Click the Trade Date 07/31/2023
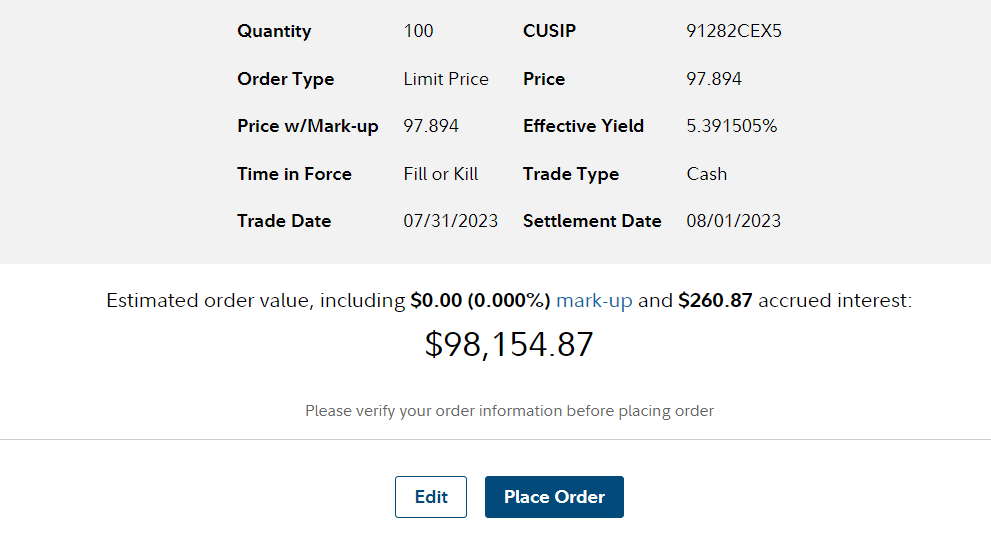Image resolution: width=991 pixels, height=535 pixels. tap(450, 221)
